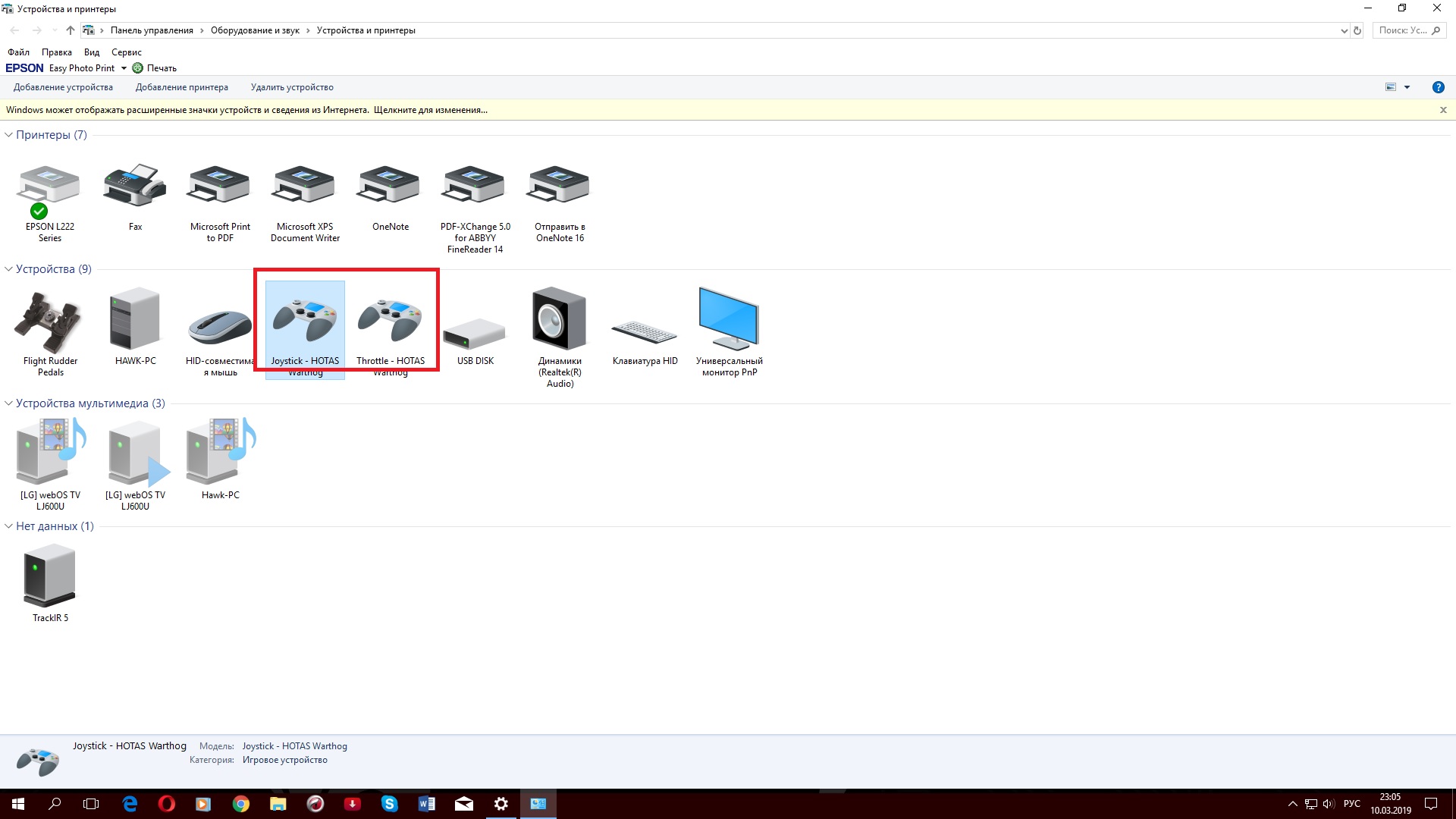Select the USB DISK device icon
1456x819 pixels.
click(475, 332)
